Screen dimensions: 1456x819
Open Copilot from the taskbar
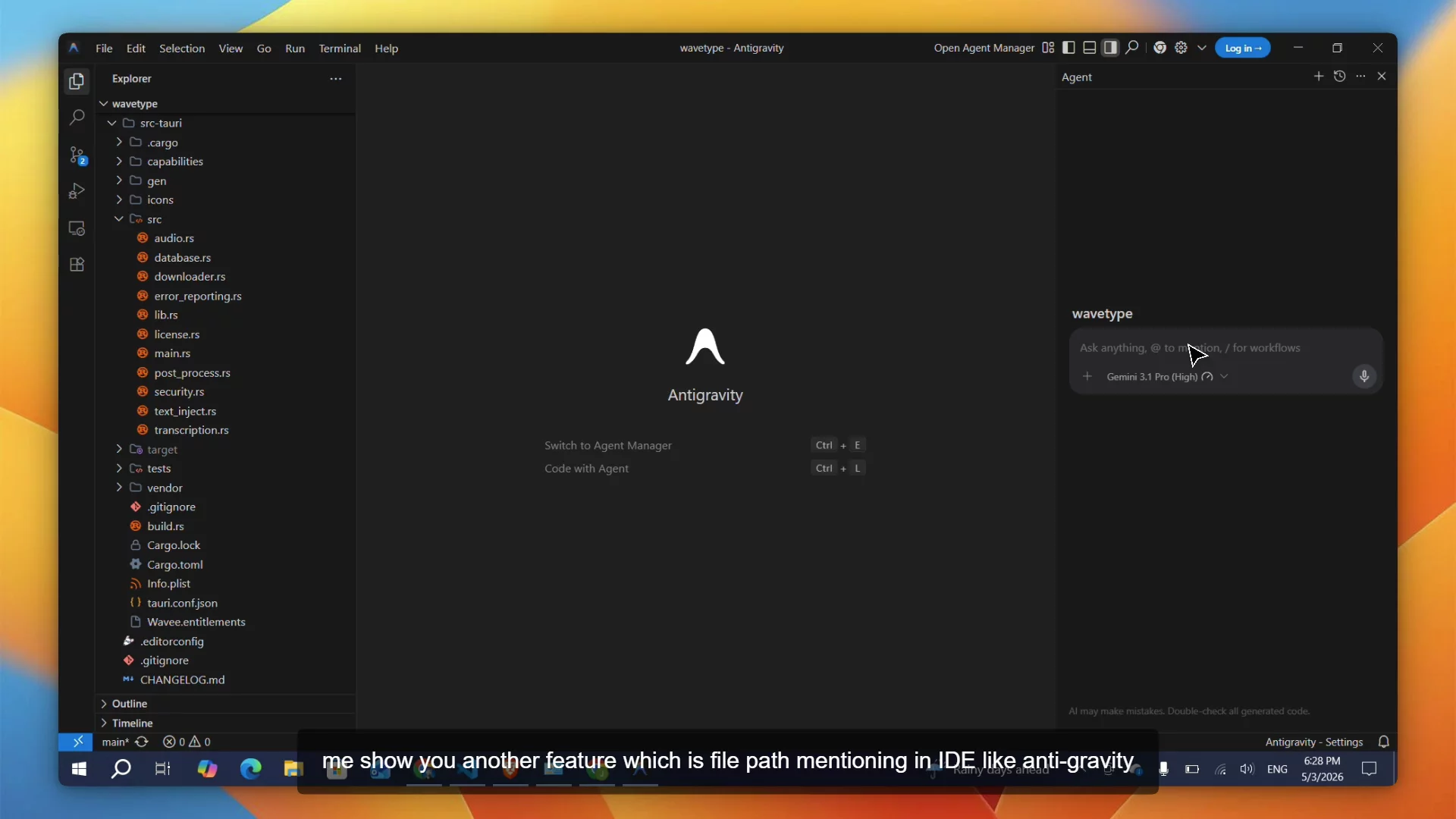coord(207,769)
